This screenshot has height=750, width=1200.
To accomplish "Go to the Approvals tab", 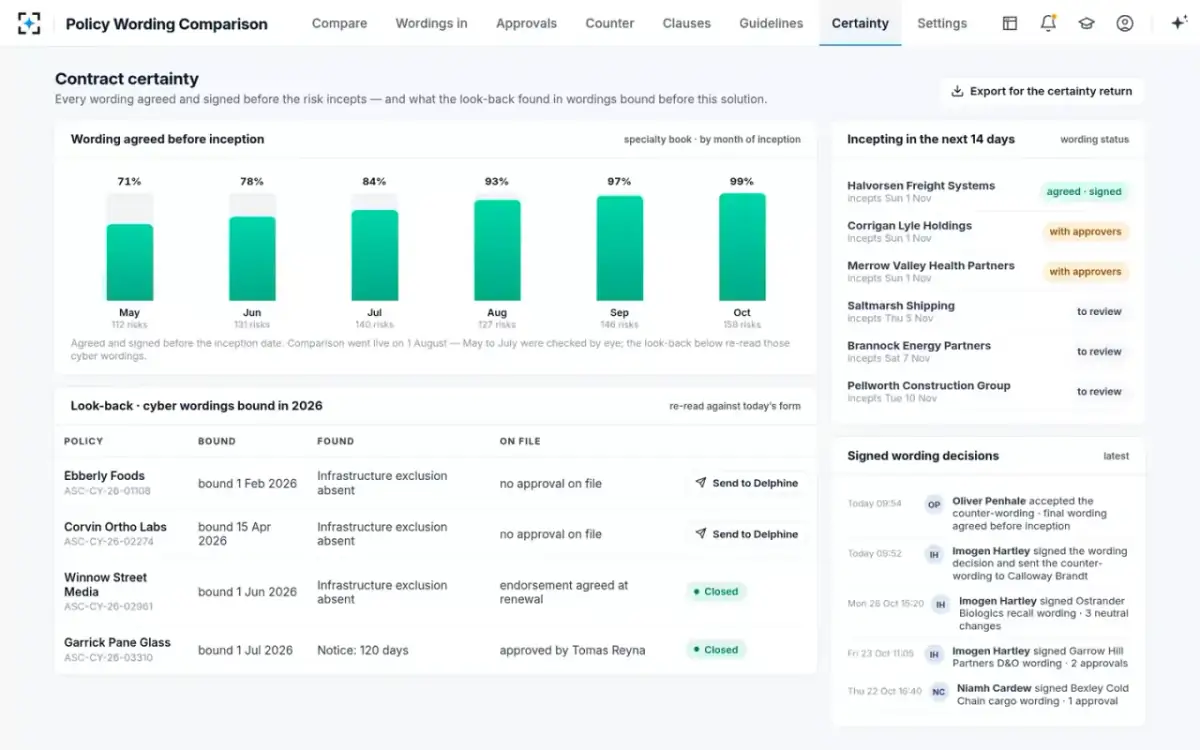I will [x=526, y=23].
